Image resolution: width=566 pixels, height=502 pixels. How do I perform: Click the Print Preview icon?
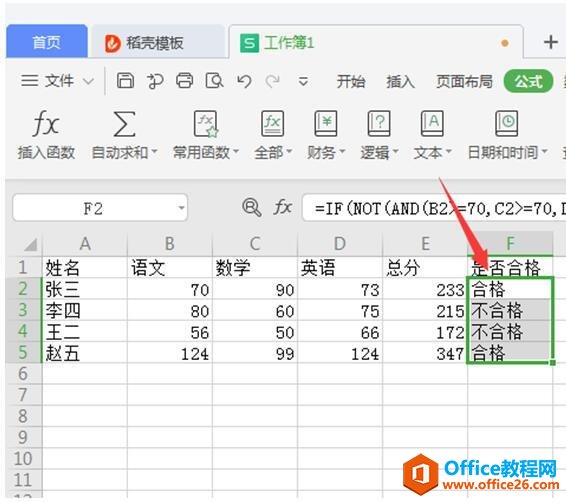214,80
